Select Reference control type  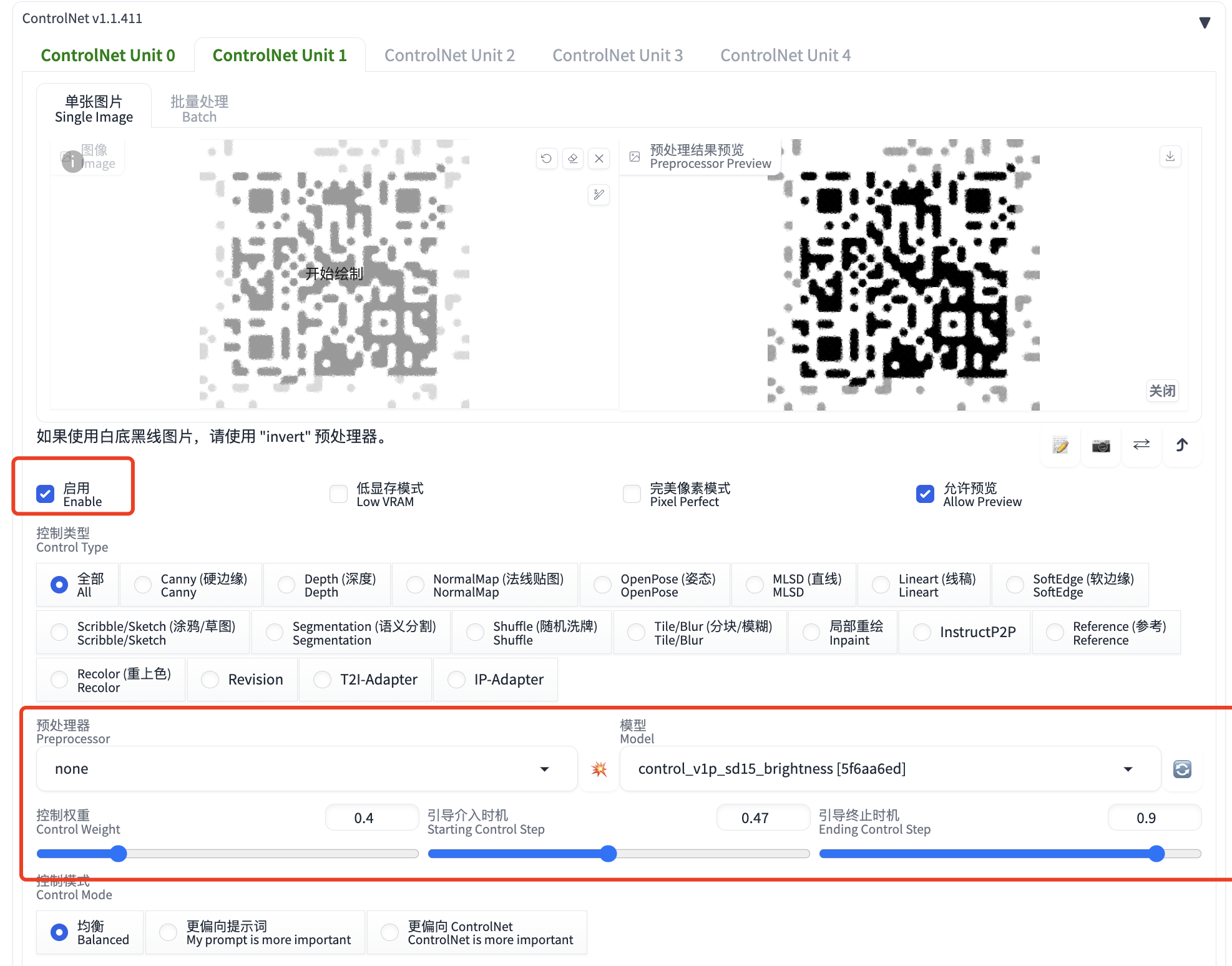(1106, 632)
